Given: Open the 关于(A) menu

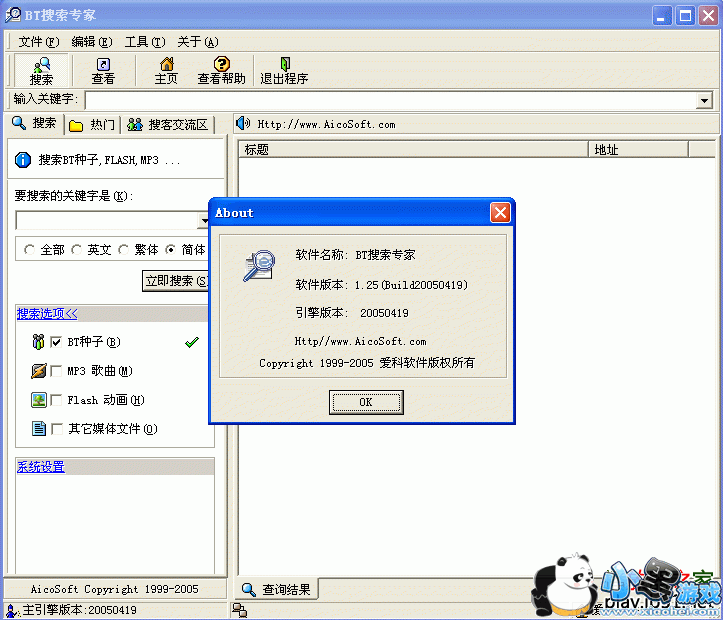Looking at the screenshot, I should click(x=198, y=42).
